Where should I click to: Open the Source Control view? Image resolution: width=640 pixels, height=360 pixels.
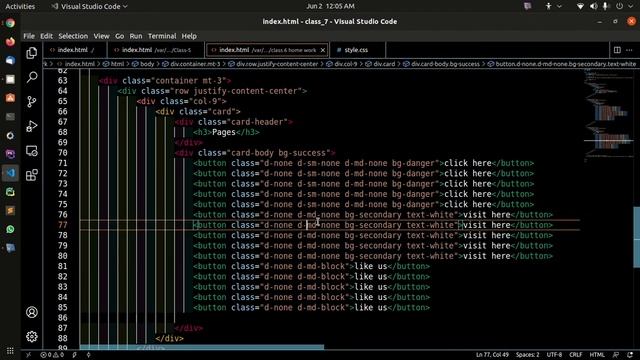click(x=32, y=102)
